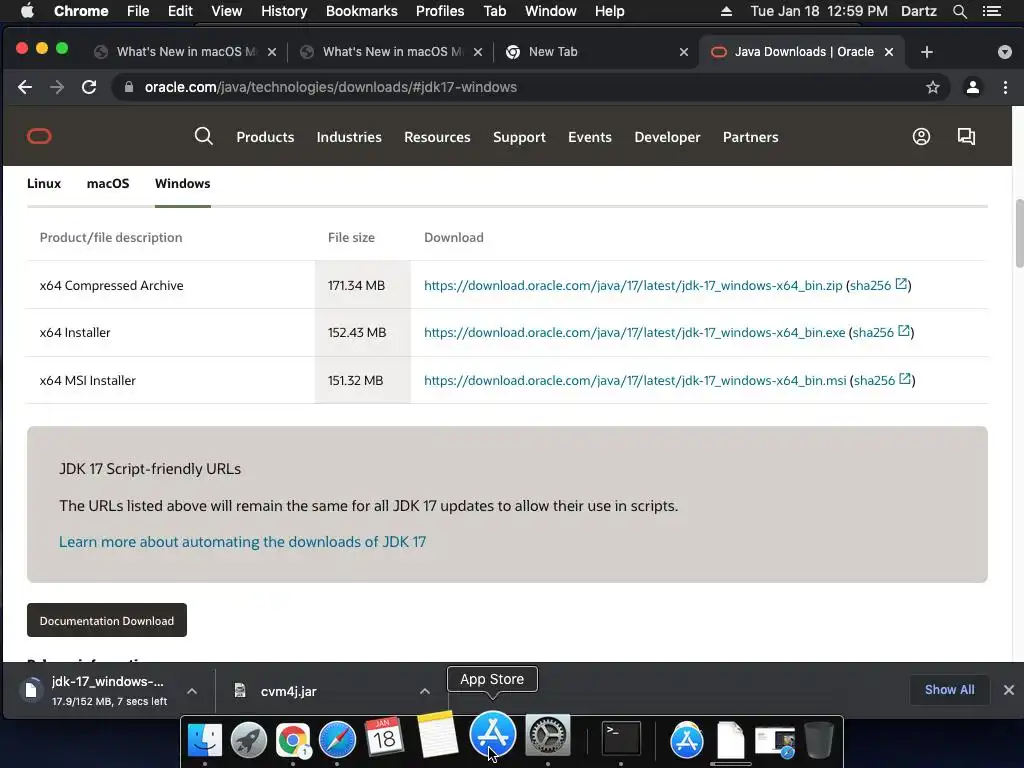1024x768 pixels.
Task: Open the Oracle chat contact icon
Action: (x=966, y=136)
